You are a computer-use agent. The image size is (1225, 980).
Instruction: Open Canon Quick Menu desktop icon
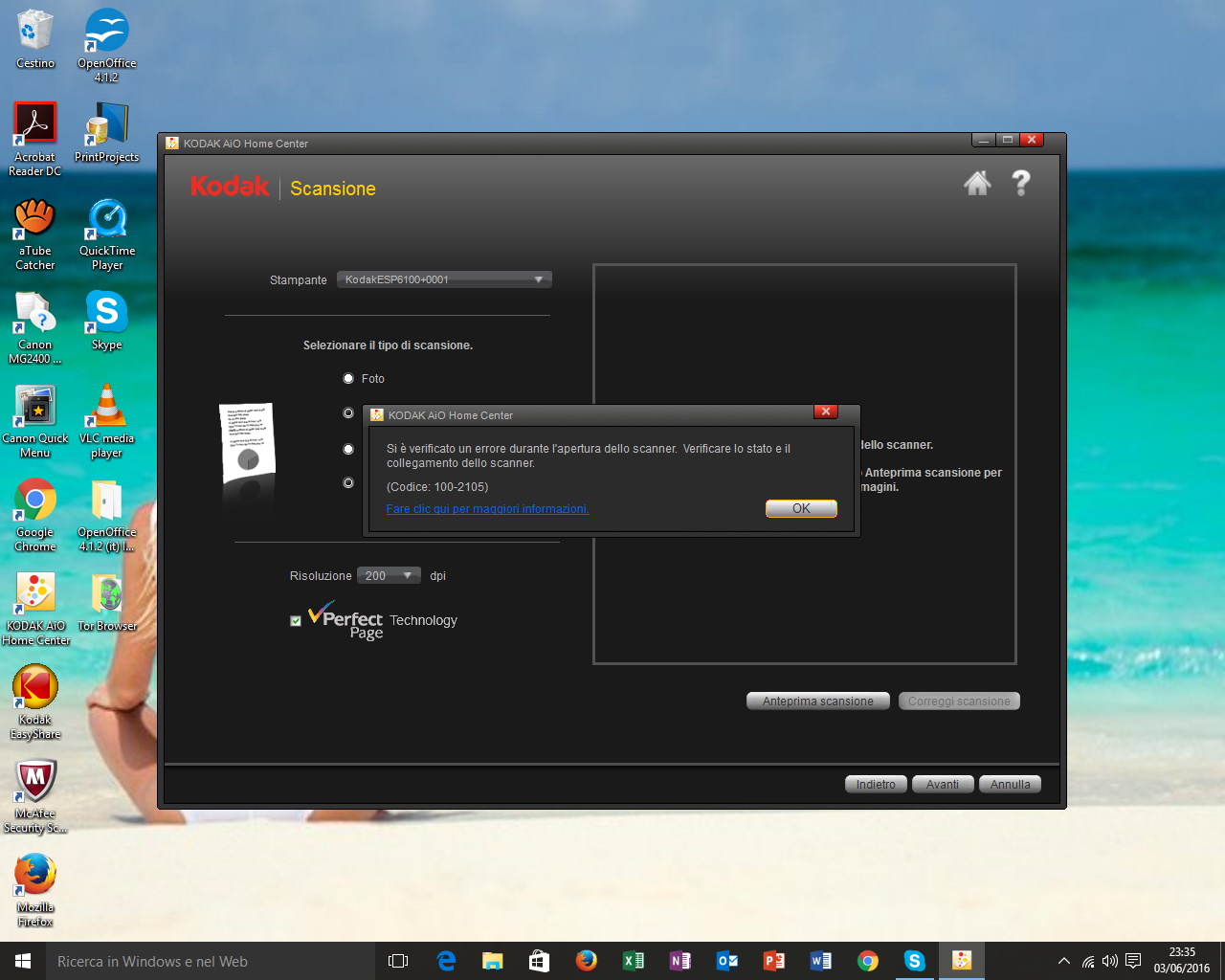[35, 420]
